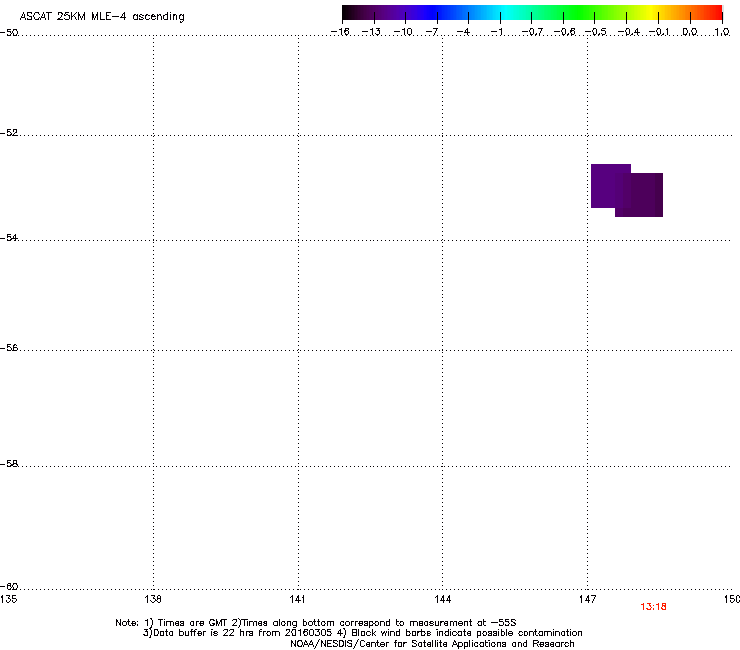Click the 144 longitude axis label

pos(442,599)
